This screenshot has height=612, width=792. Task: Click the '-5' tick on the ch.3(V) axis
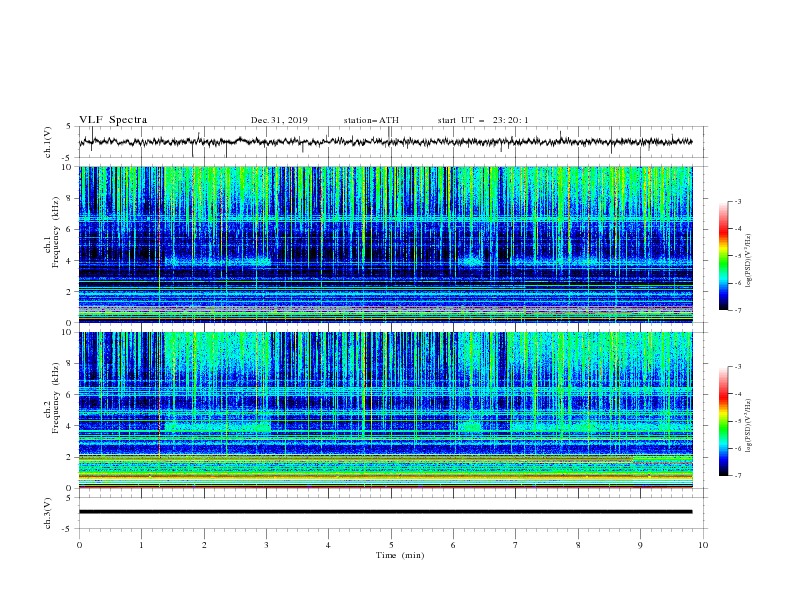67,529
